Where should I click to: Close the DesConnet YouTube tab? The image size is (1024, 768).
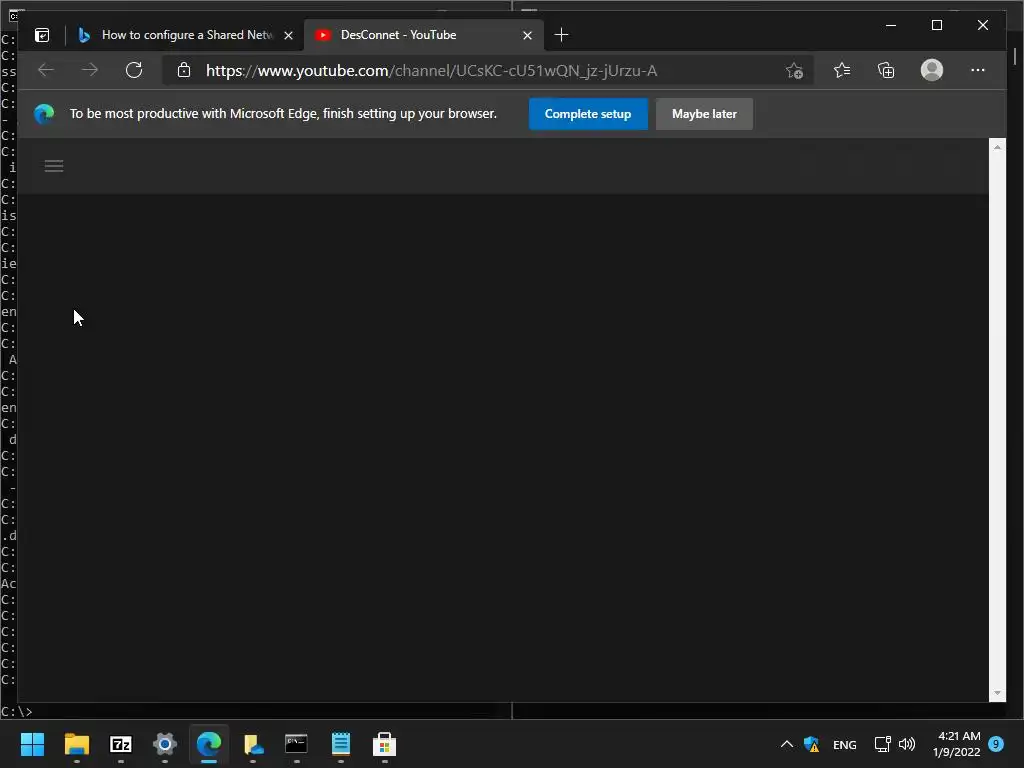pyautogui.click(x=527, y=35)
